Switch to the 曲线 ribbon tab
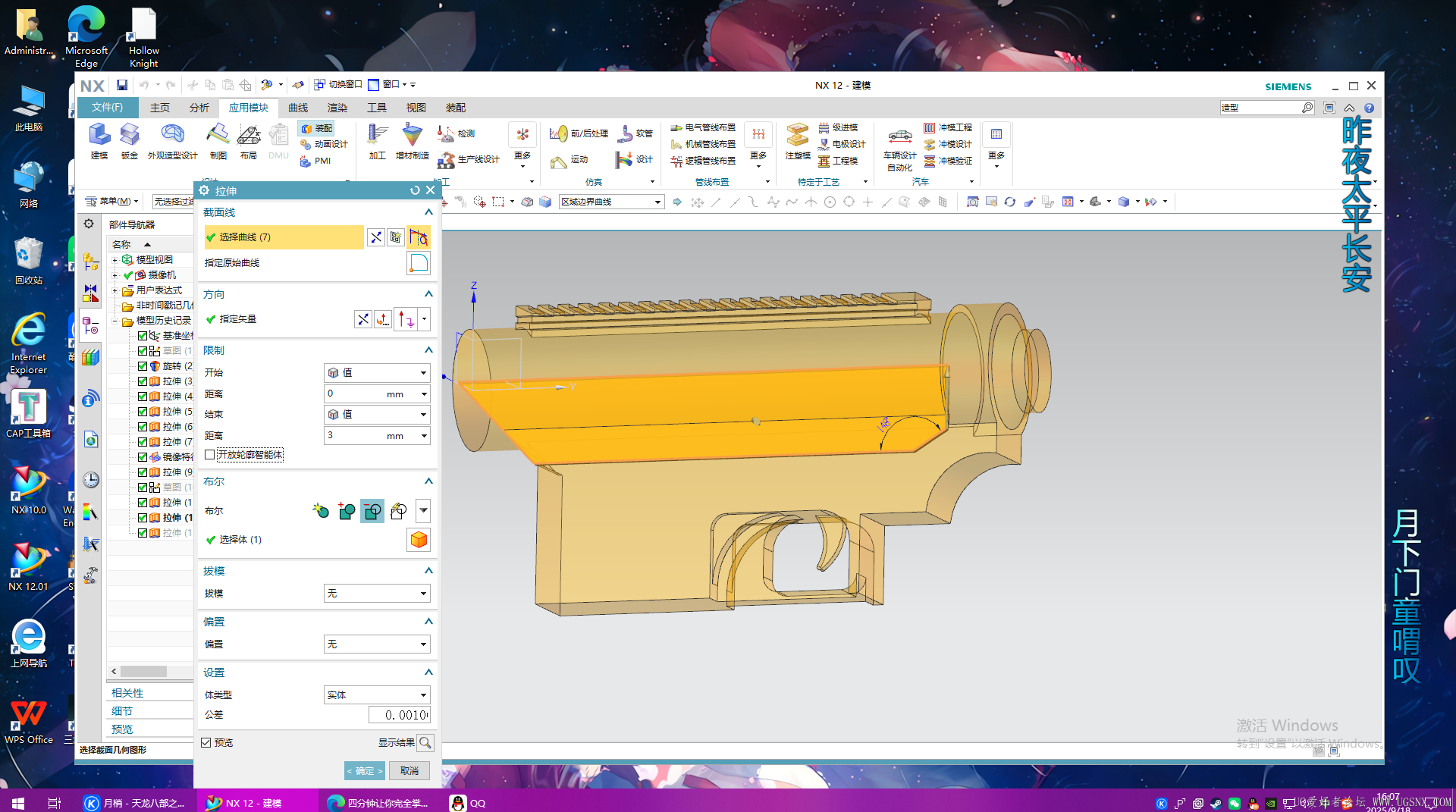 (x=298, y=108)
